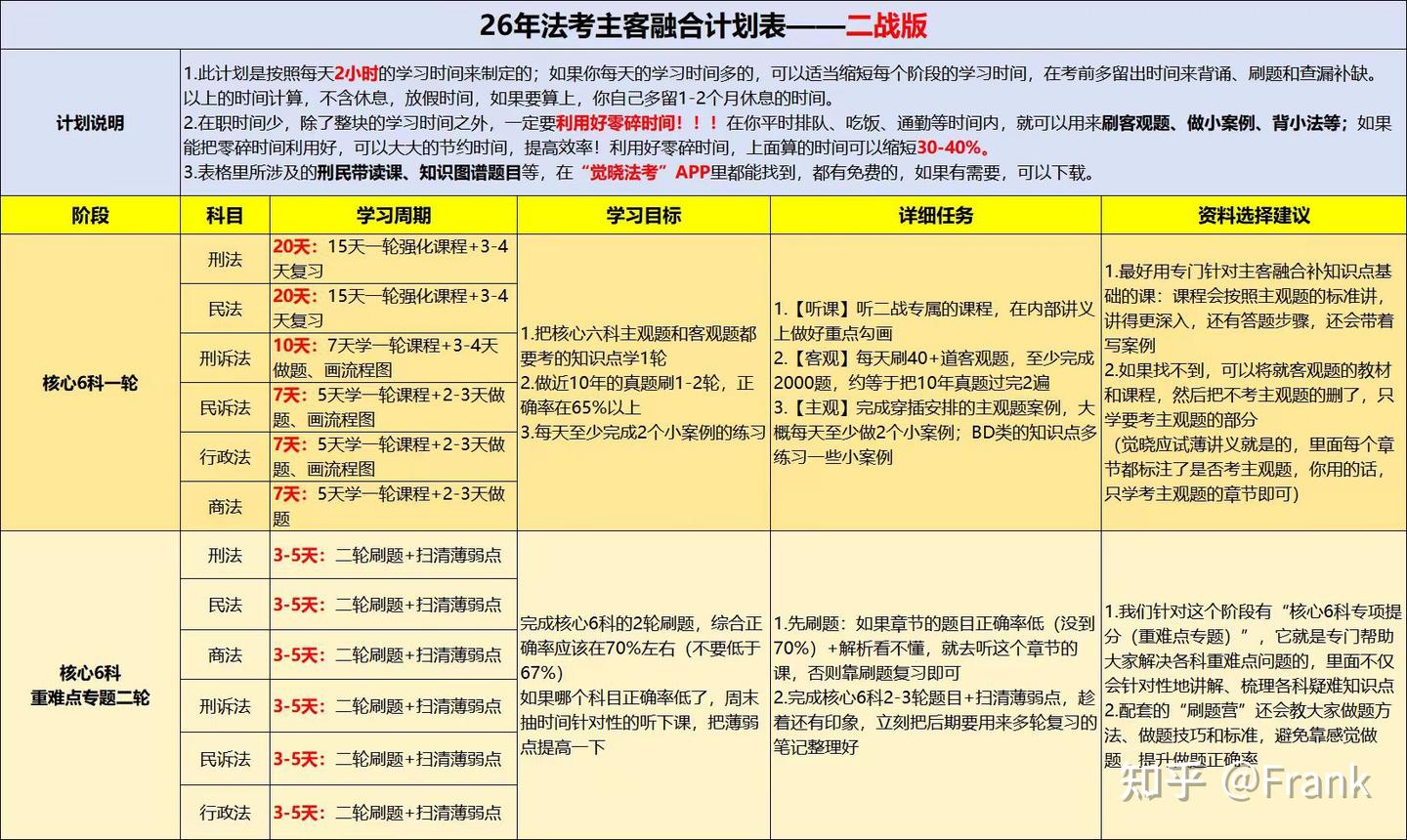Click 民法 first-round "20天" study period cell
The image size is (1407, 840).
point(393,309)
